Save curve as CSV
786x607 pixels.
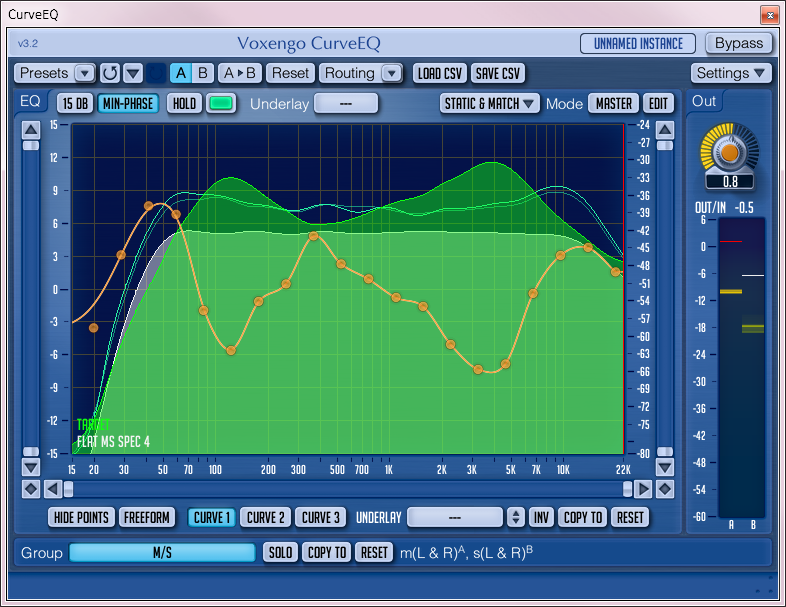click(x=498, y=74)
